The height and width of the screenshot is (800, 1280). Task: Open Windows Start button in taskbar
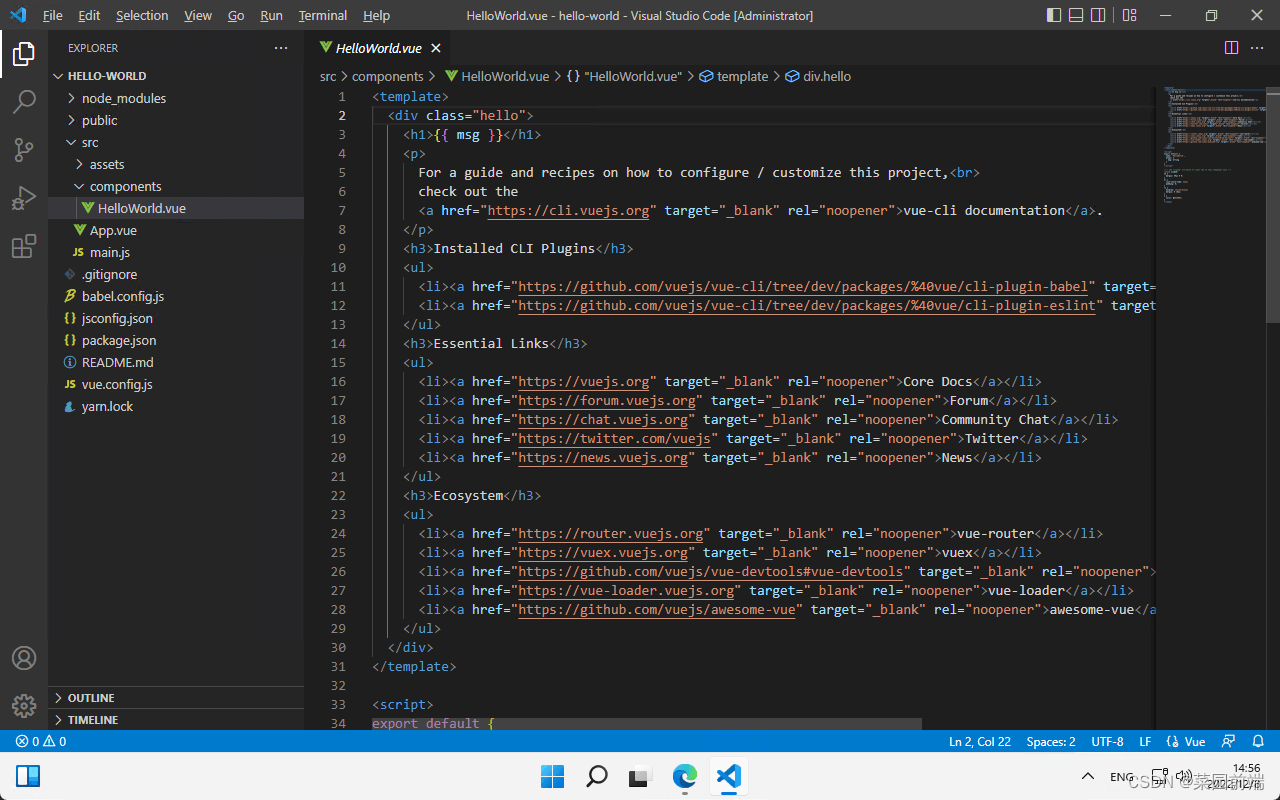(552, 776)
